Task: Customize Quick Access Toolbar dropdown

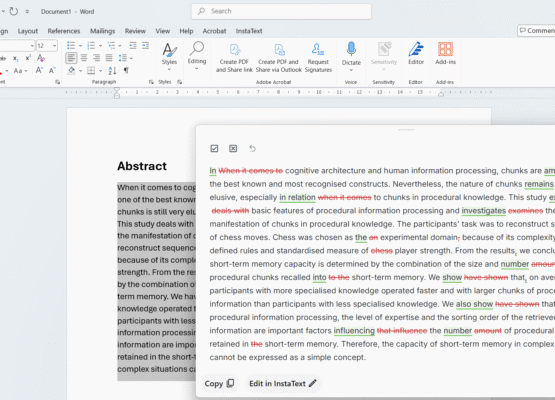Action: (x=27, y=12)
